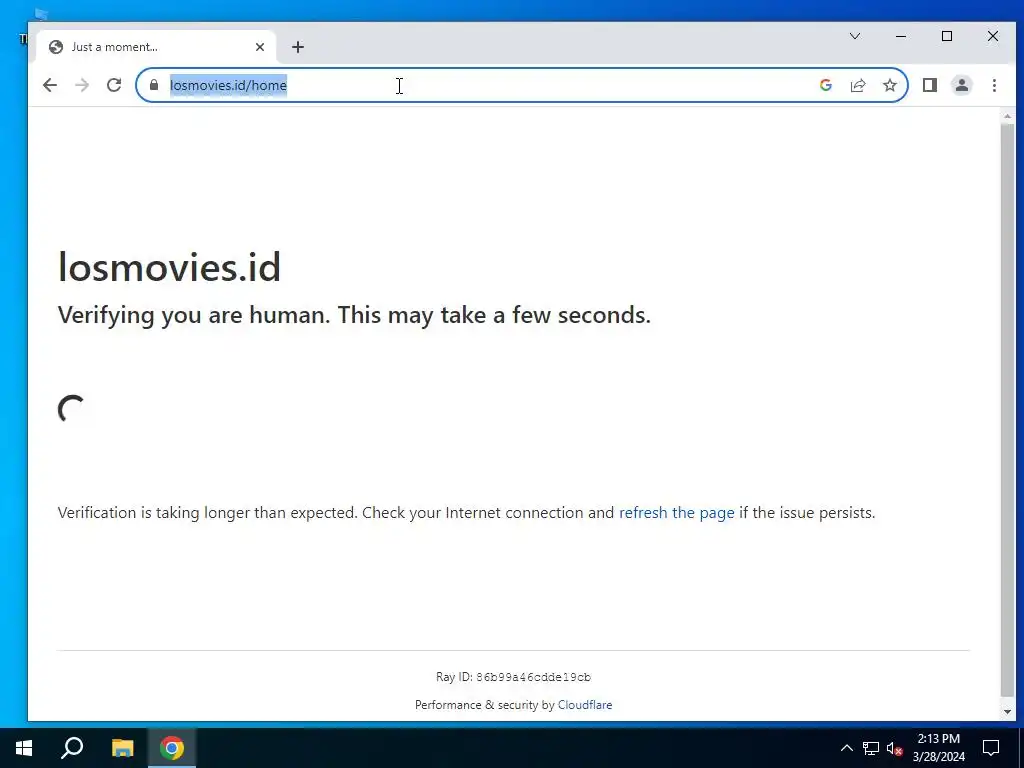Click the Chrome taskbar icon

pos(172,748)
